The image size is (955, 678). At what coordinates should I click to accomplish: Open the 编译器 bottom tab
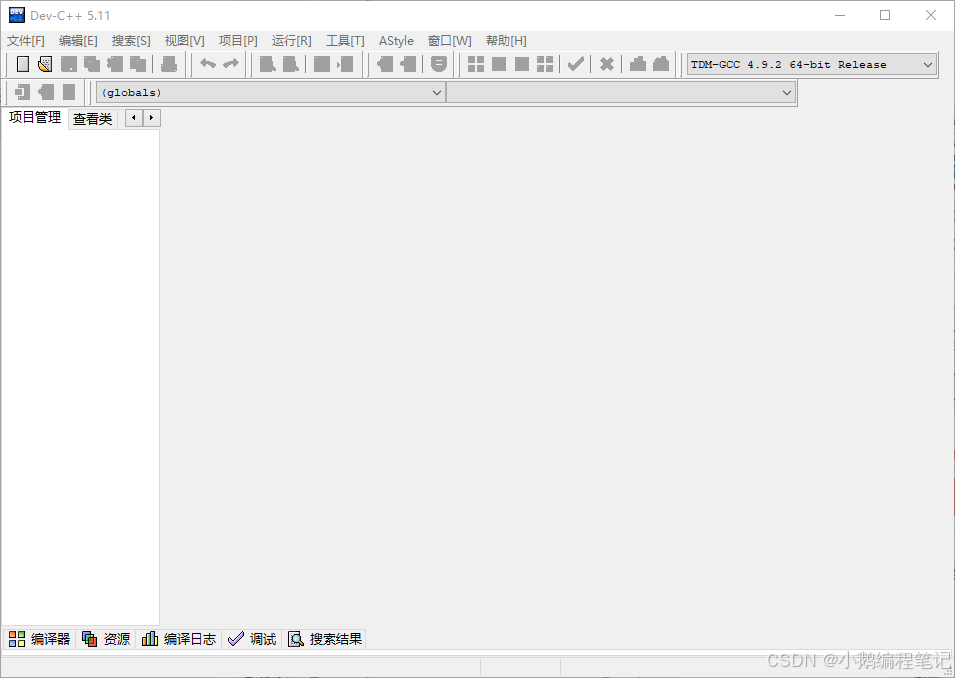[40, 639]
